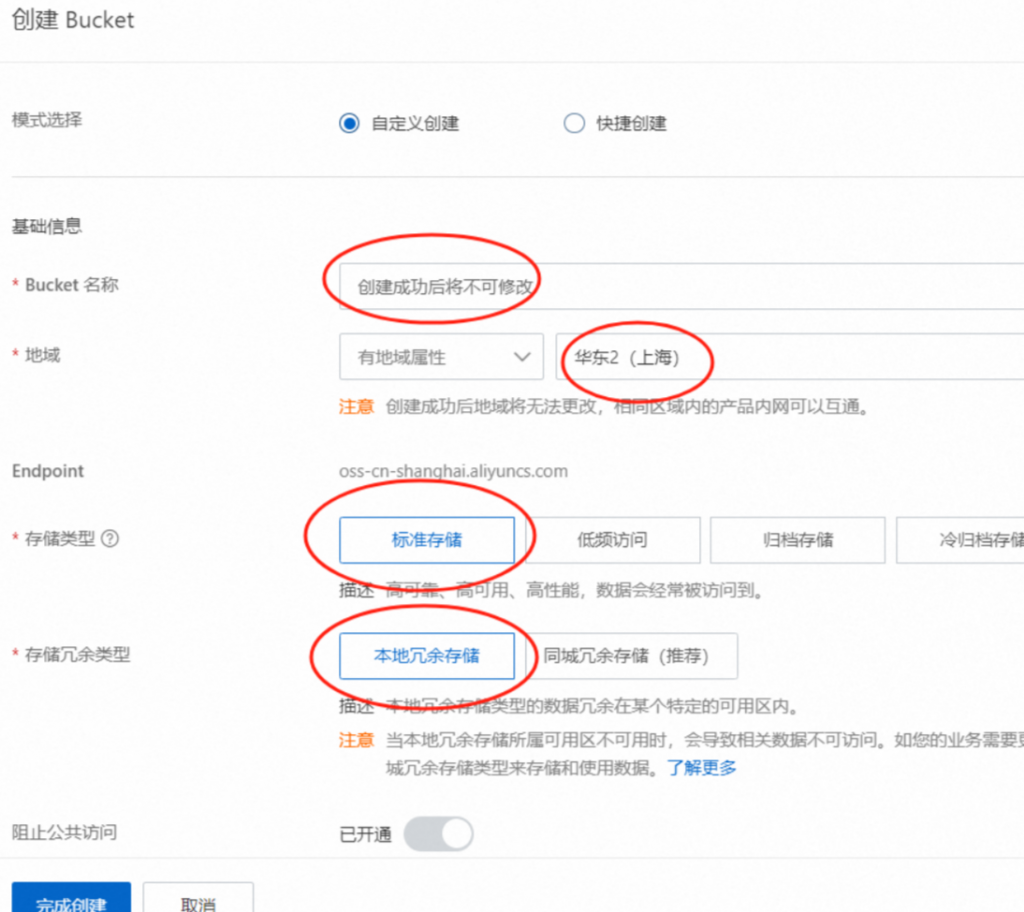Select the 自定义创建 radio button
The image size is (1024, 912).
[349, 124]
